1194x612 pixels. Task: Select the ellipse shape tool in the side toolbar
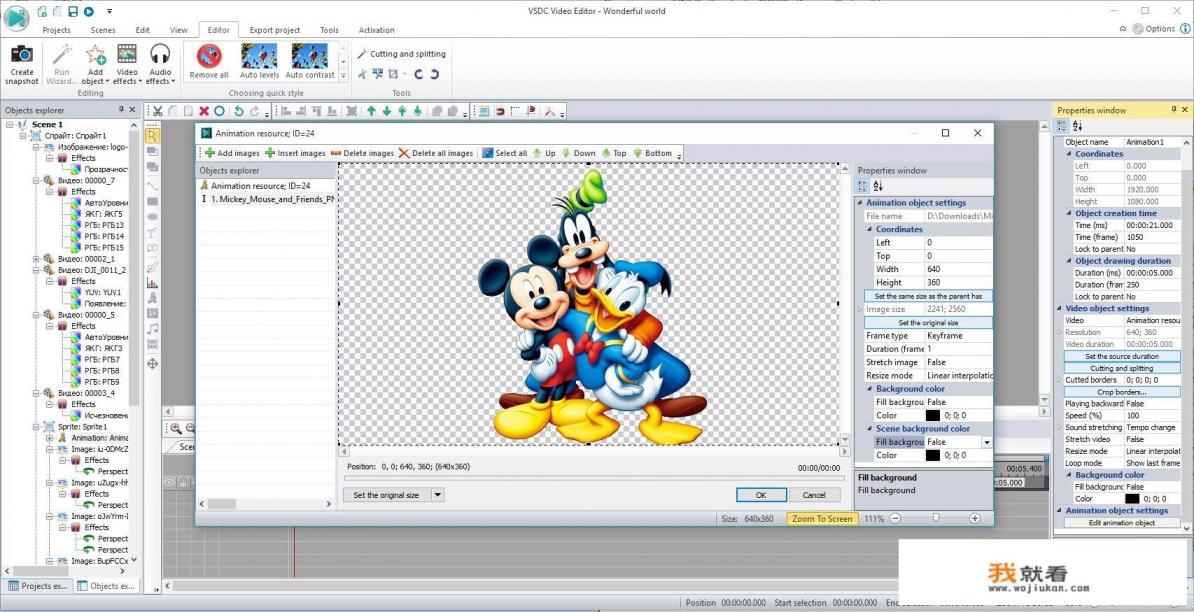tap(152, 217)
